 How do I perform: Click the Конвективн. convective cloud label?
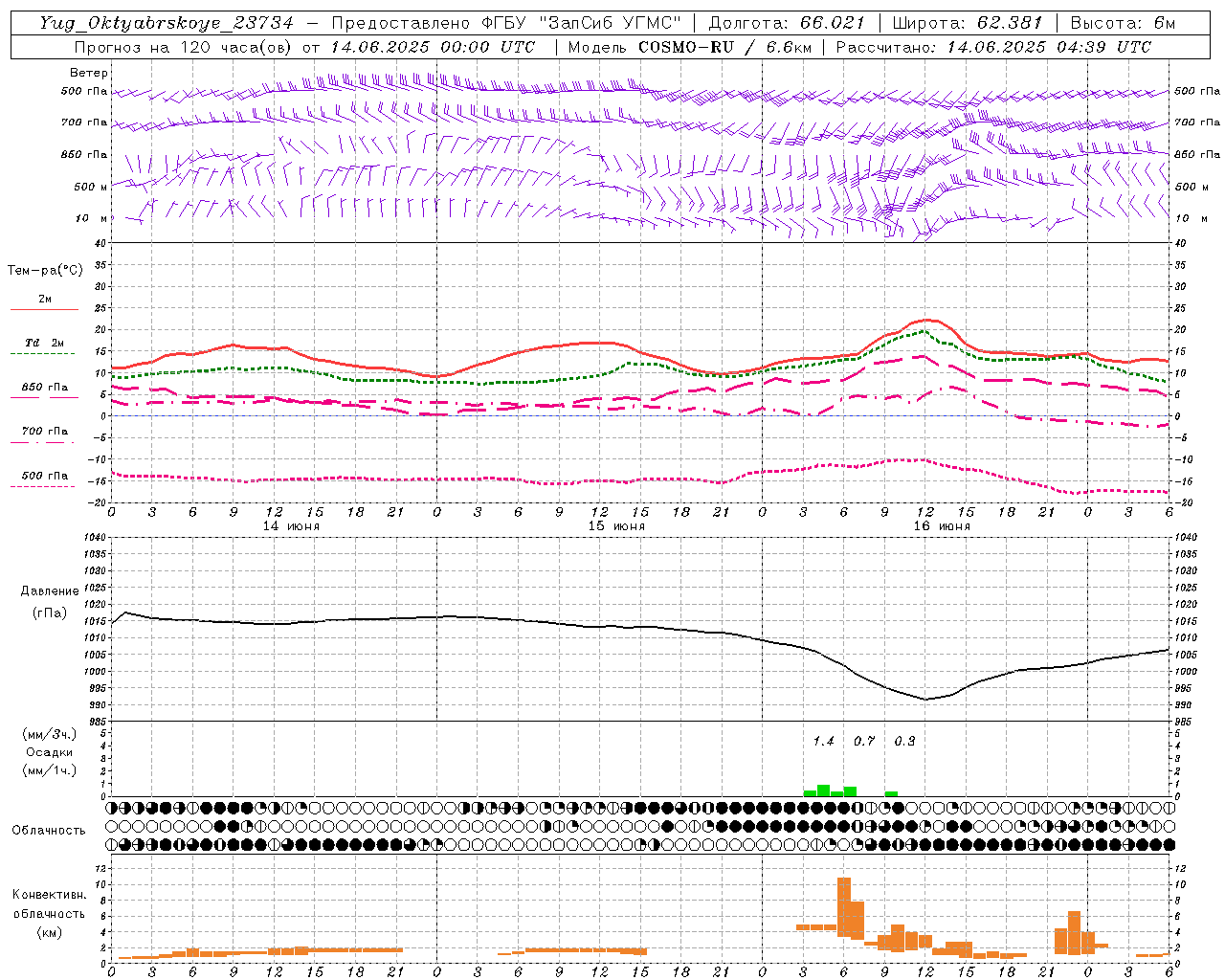pyautogui.click(x=49, y=895)
